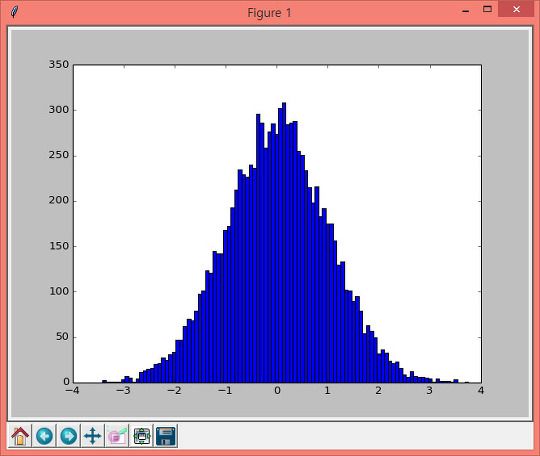This screenshot has height=456, width=540.
Task: Go forward to the next view
Action: (69, 436)
